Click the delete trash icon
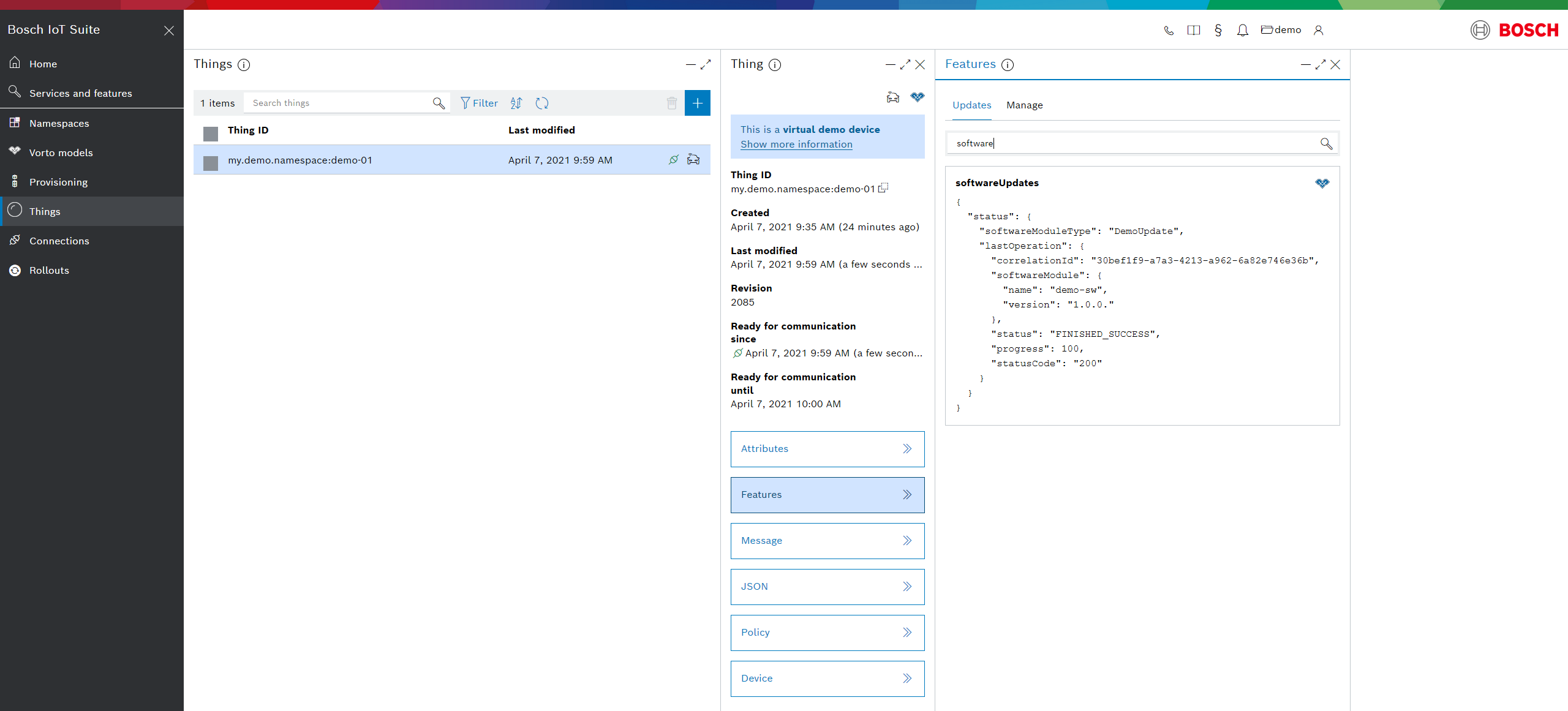This screenshot has width=1568, height=711. pos(672,103)
